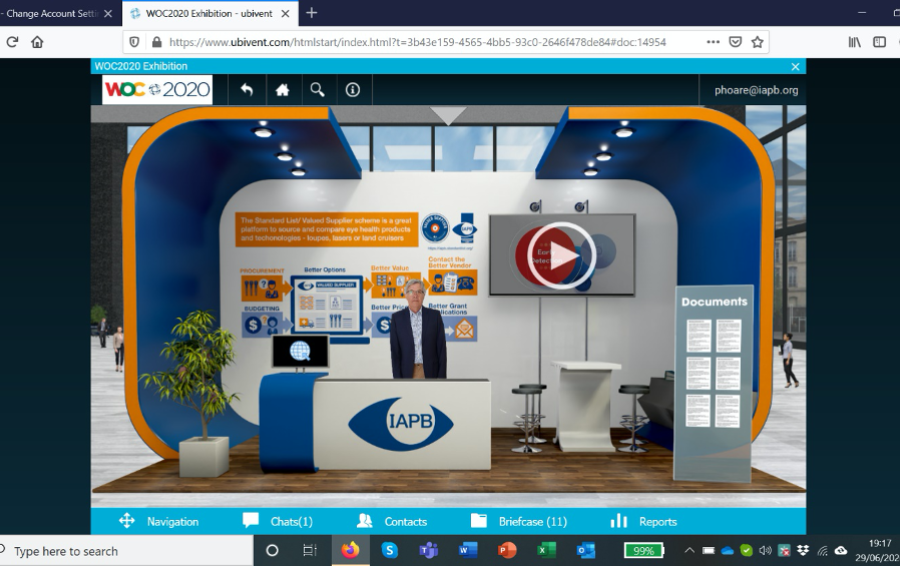Bookmark this page with the star
Image resolution: width=900 pixels, height=568 pixels.
(757, 42)
